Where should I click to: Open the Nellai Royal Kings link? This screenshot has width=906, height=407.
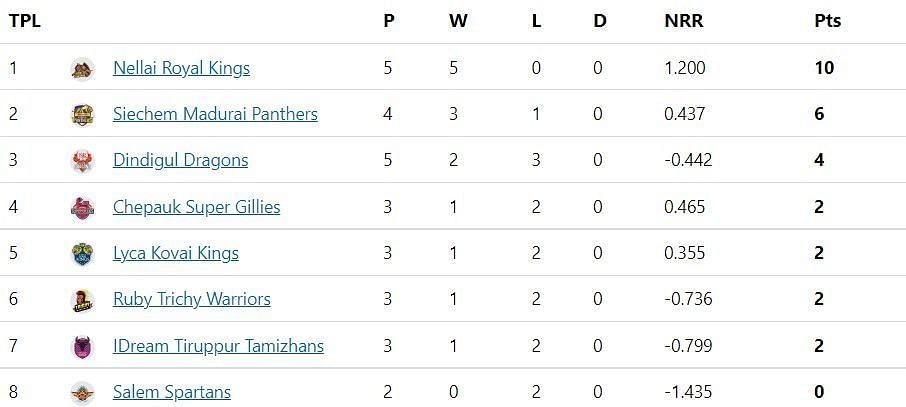181,68
